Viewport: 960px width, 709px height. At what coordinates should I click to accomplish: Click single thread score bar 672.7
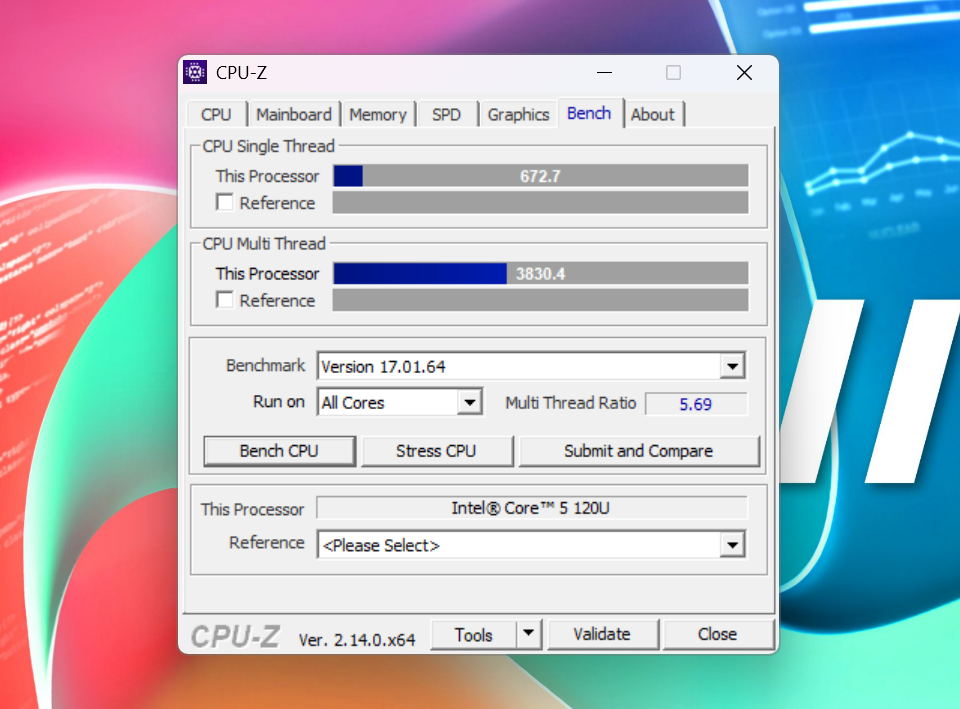tap(541, 176)
